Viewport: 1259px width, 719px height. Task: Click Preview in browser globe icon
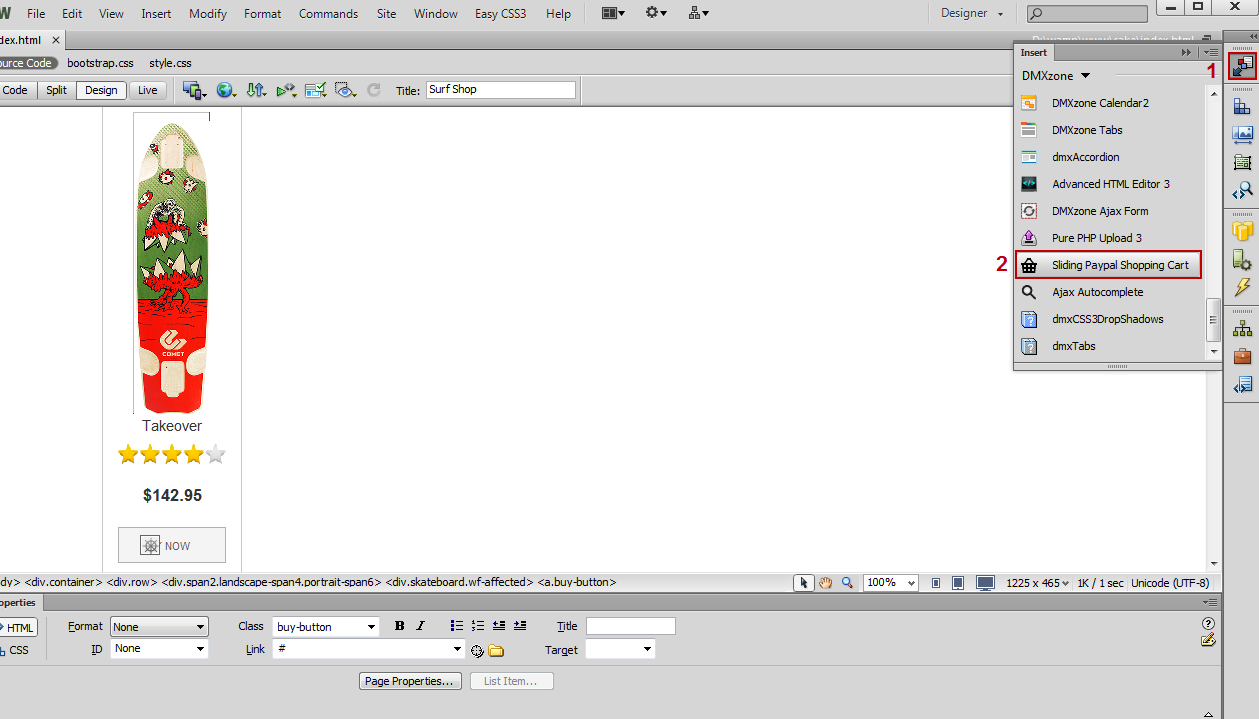226,90
